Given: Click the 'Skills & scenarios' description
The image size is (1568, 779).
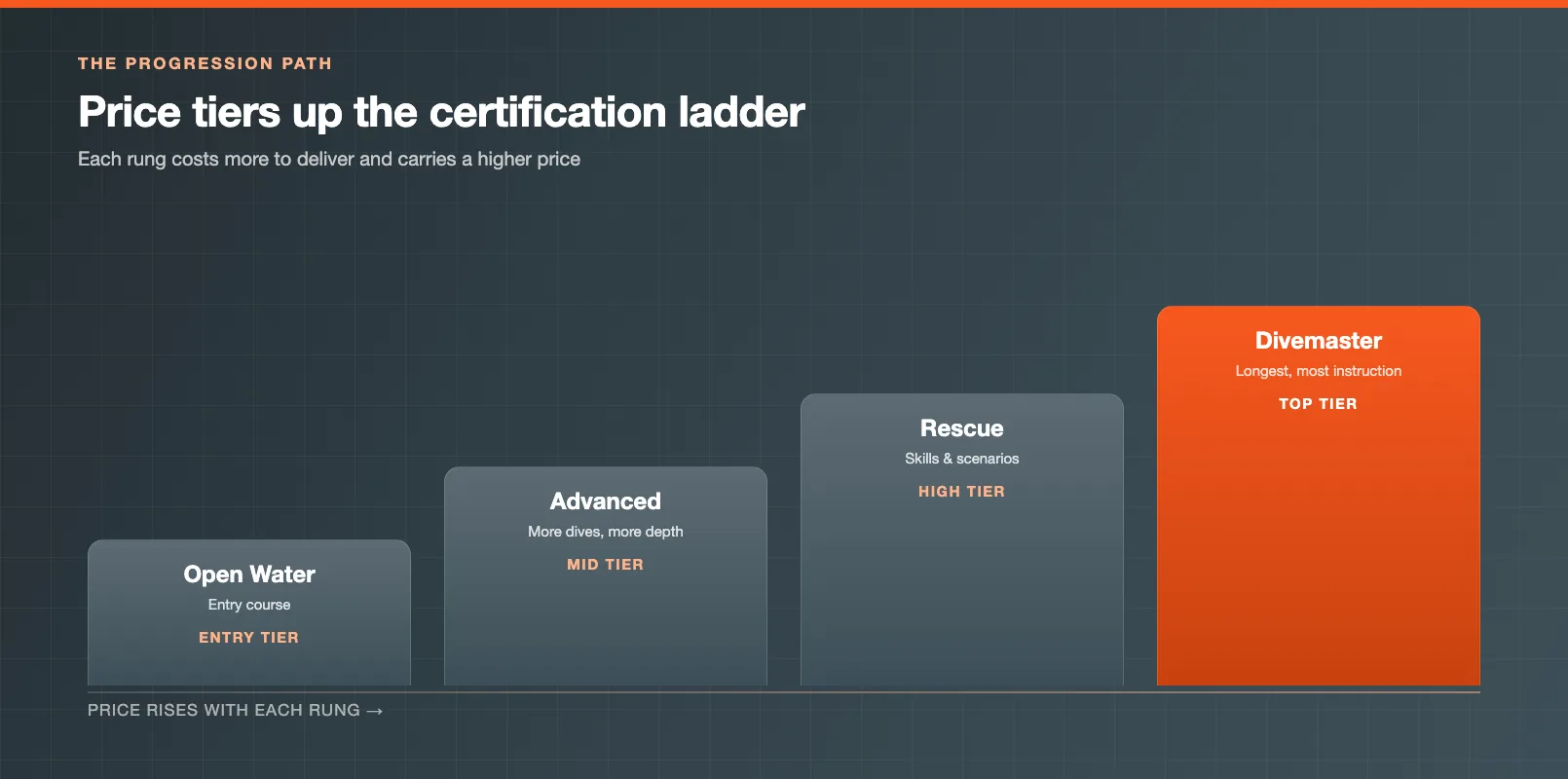Looking at the screenshot, I should [962, 459].
